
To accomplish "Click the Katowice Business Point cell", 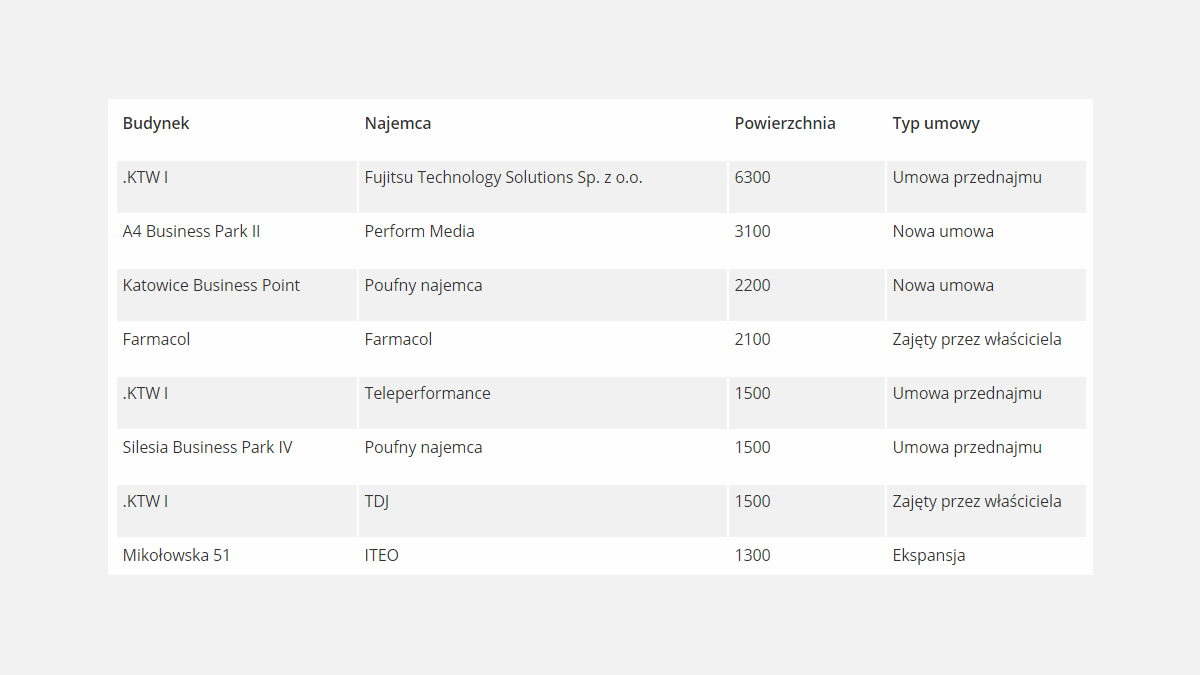I will tap(211, 286).
